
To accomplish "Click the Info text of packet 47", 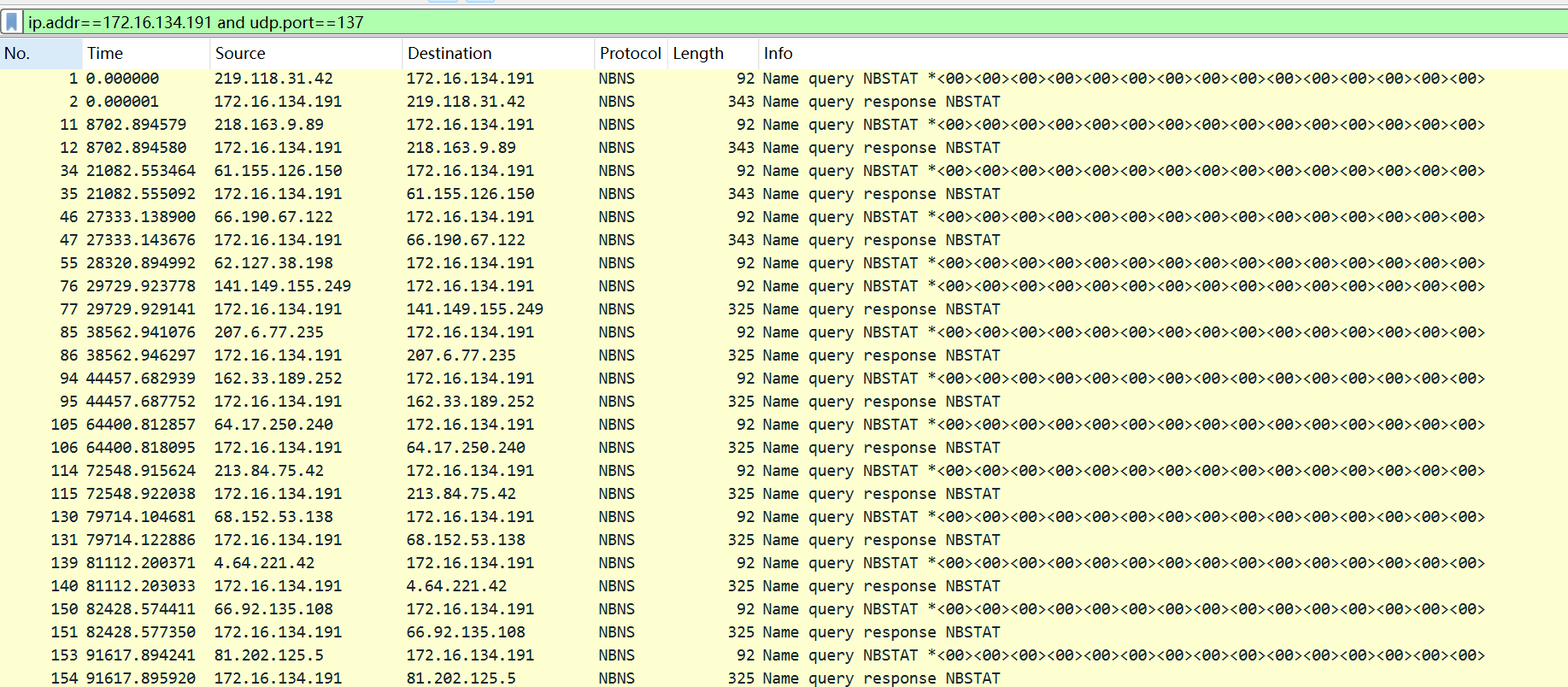I will pos(881,240).
